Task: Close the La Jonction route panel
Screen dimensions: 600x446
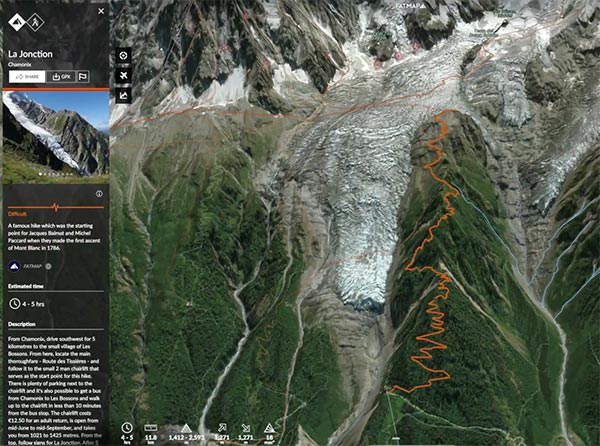Action: (101, 11)
